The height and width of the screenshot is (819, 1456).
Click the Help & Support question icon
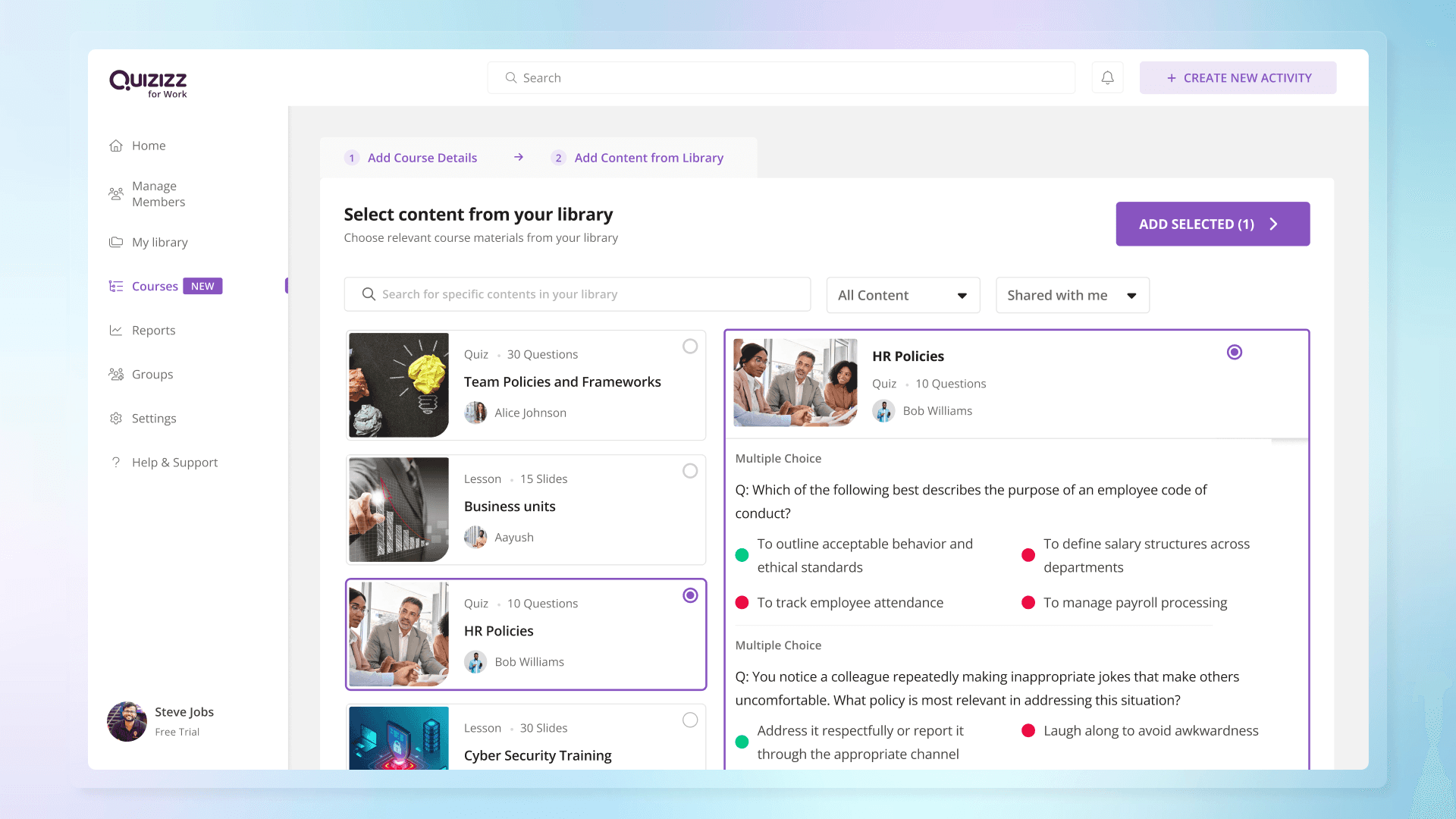point(116,463)
